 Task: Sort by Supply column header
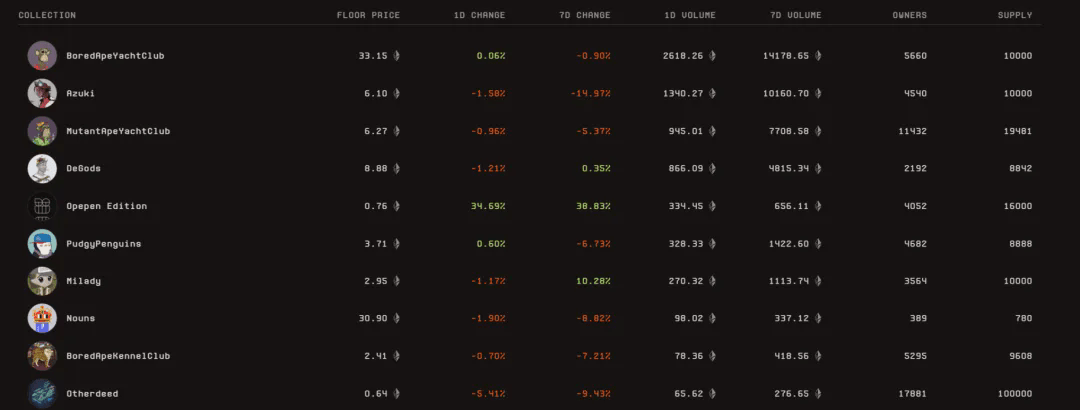[x=1014, y=16]
